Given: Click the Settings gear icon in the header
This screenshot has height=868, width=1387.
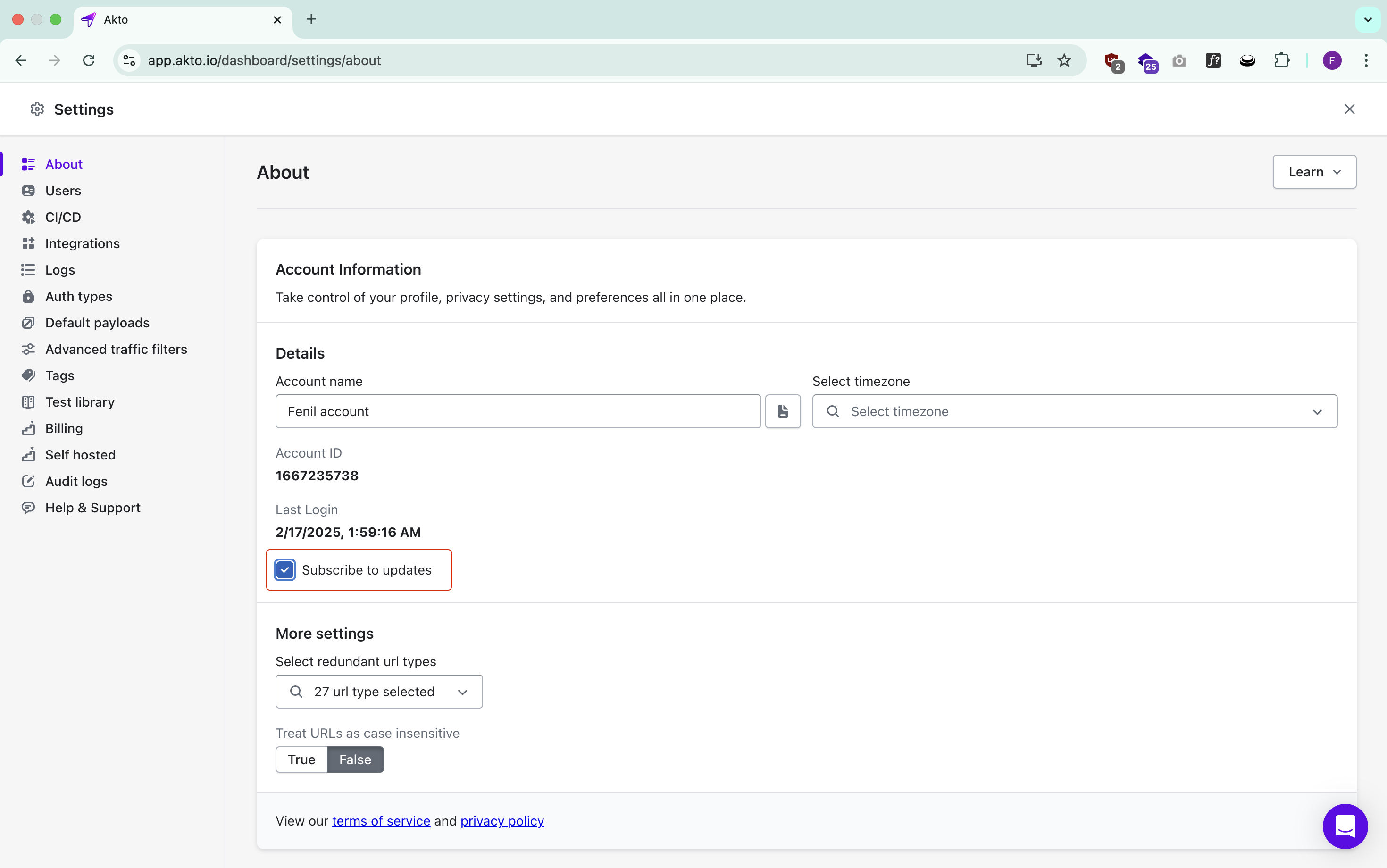Looking at the screenshot, I should click(37, 109).
